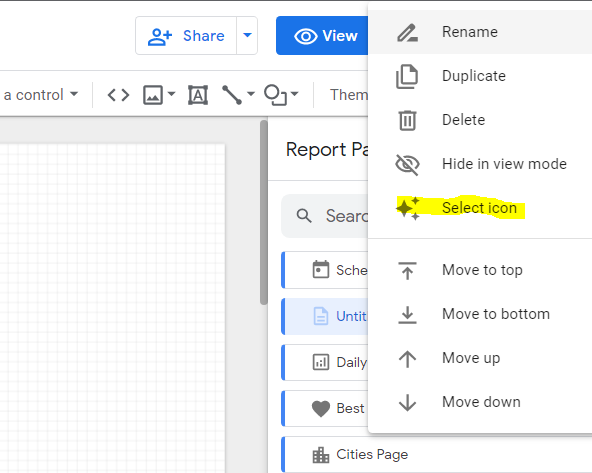Select the Untitled page in the list
Viewport: 592px width, 473px height.
[x=325, y=316]
